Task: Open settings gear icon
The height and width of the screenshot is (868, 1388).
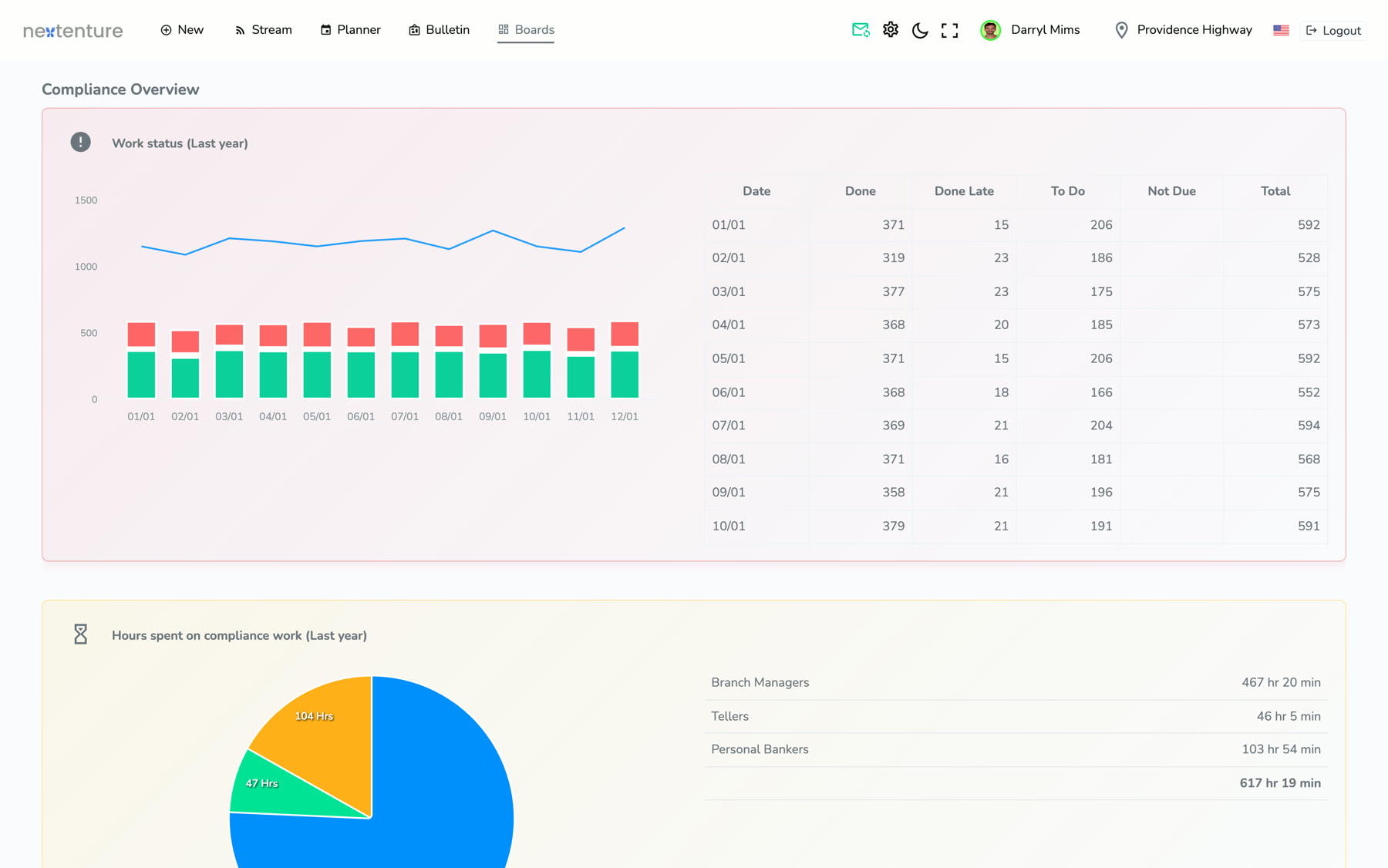Action: [891, 30]
